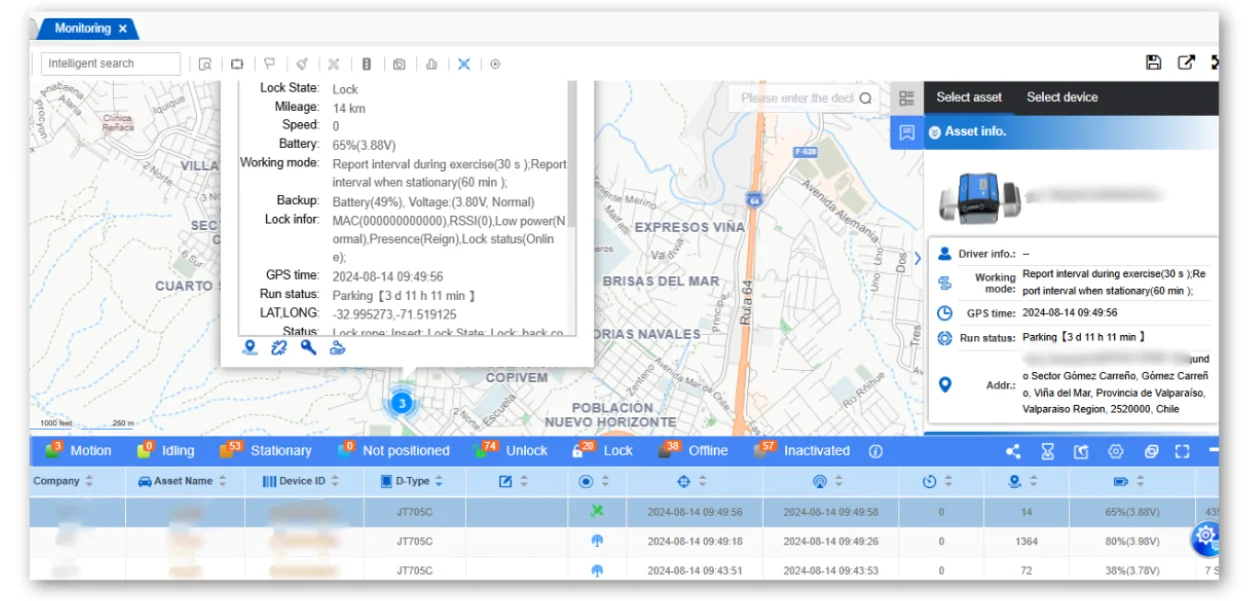
Task: Collapse the right panel using the arrow
Action: (918, 258)
